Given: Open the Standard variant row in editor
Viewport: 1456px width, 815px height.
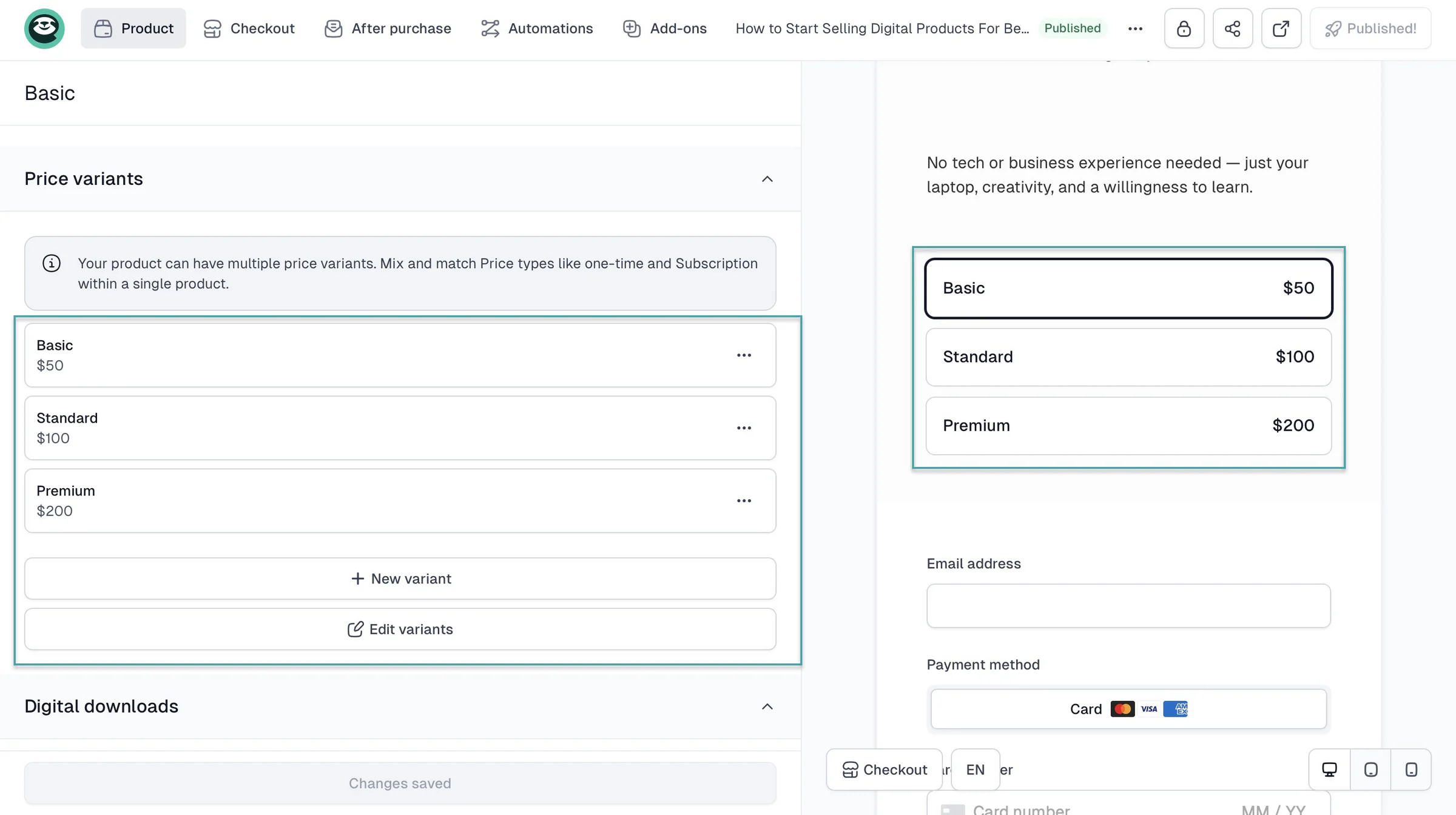Looking at the screenshot, I should [400, 428].
